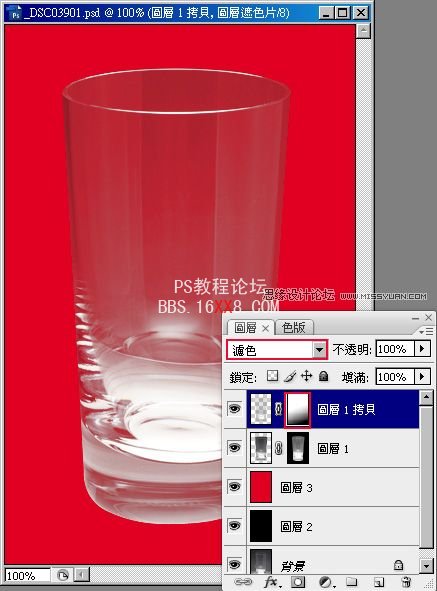Image resolution: width=437 pixels, height=591 pixels.
Task: Select layer thumbnail of 圖層 1
Action: (261, 448)
